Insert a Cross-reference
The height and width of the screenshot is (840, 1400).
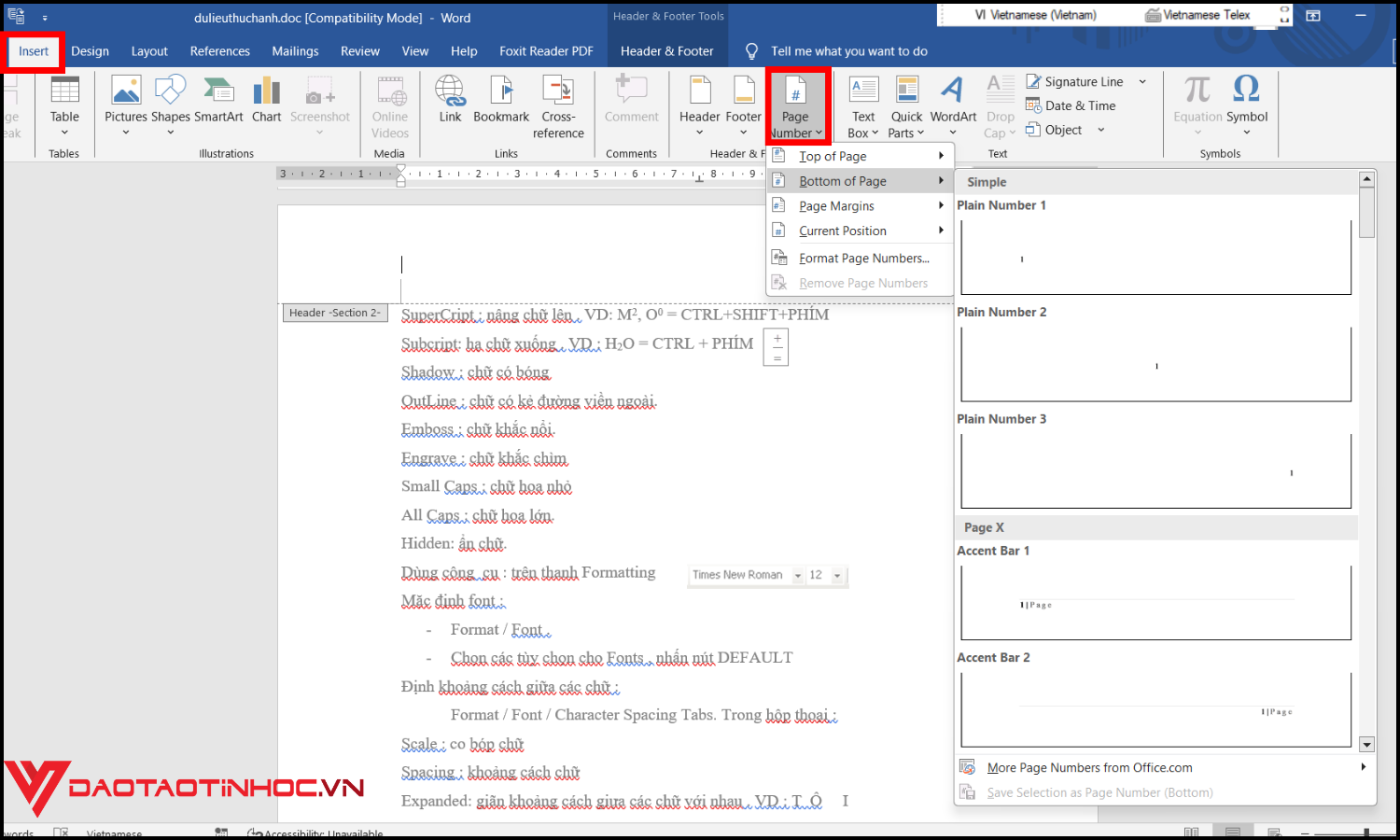(558, 107)
